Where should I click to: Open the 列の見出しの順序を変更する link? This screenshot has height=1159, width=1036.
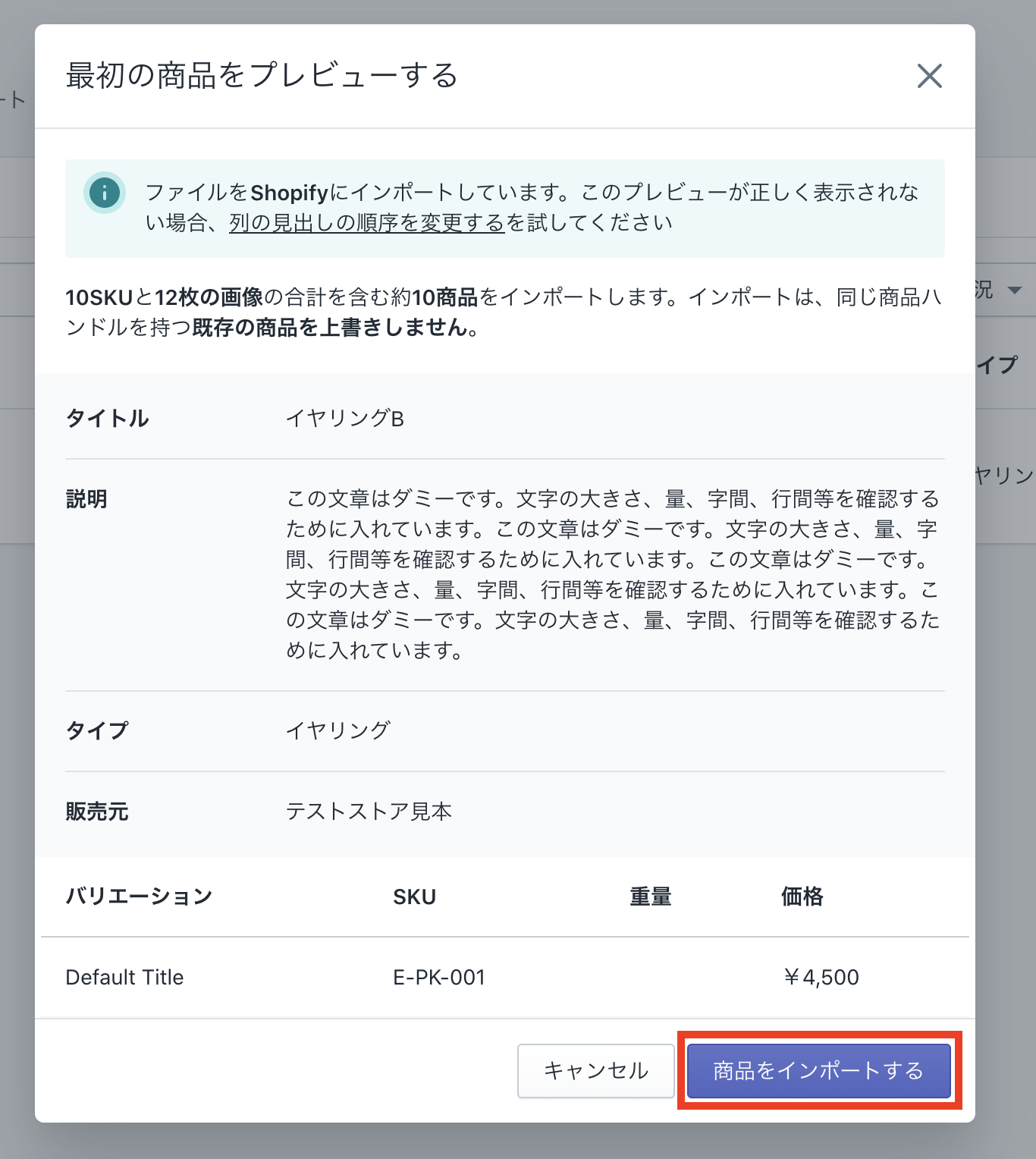point(367,223)
